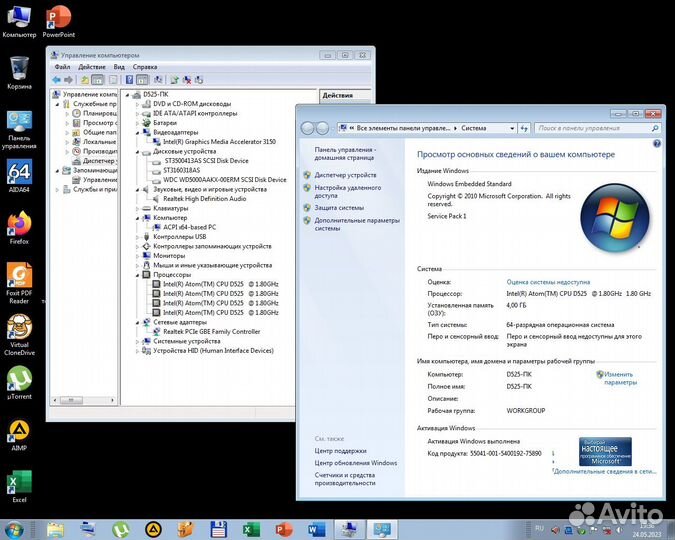Launch AIDA64 from the desktop

click(x=19, y=176)
